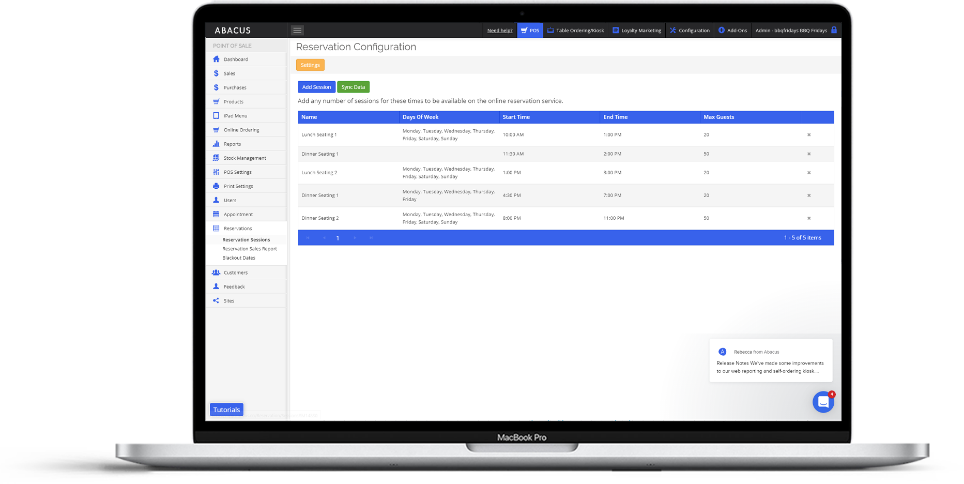
Task: Open the Dashboard home icon in sidebar
Action: (x=216, y=59)
